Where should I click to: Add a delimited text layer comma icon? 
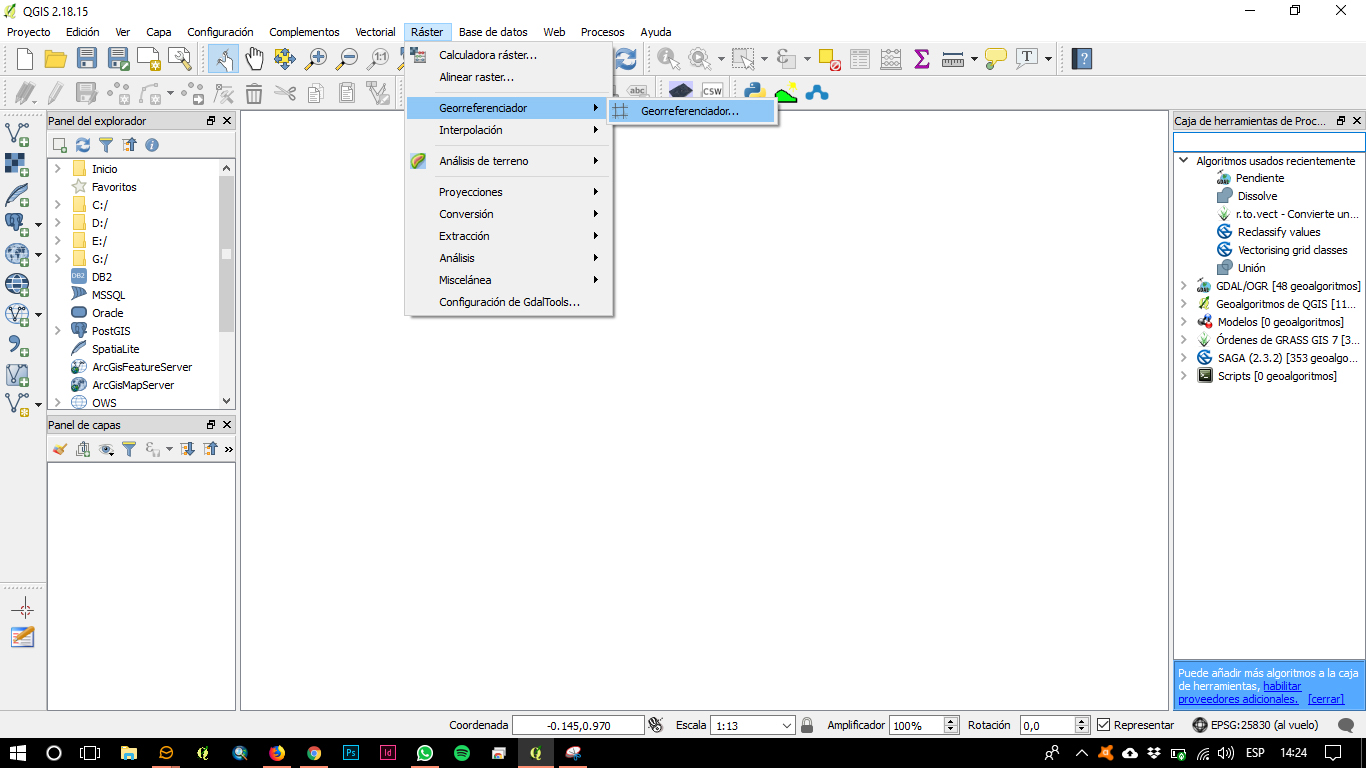coord(18,345)
